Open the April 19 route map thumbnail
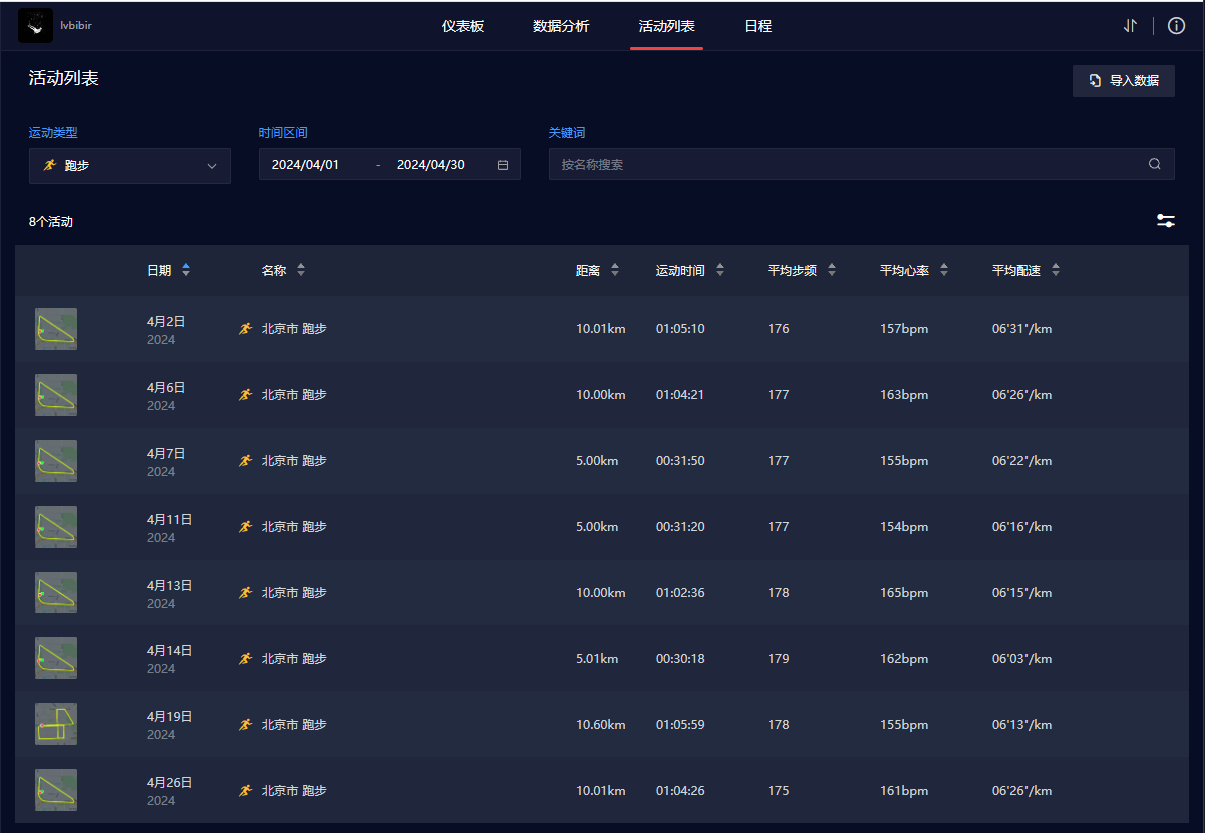Screen dimensions: 1205x833 pos(56,725)
